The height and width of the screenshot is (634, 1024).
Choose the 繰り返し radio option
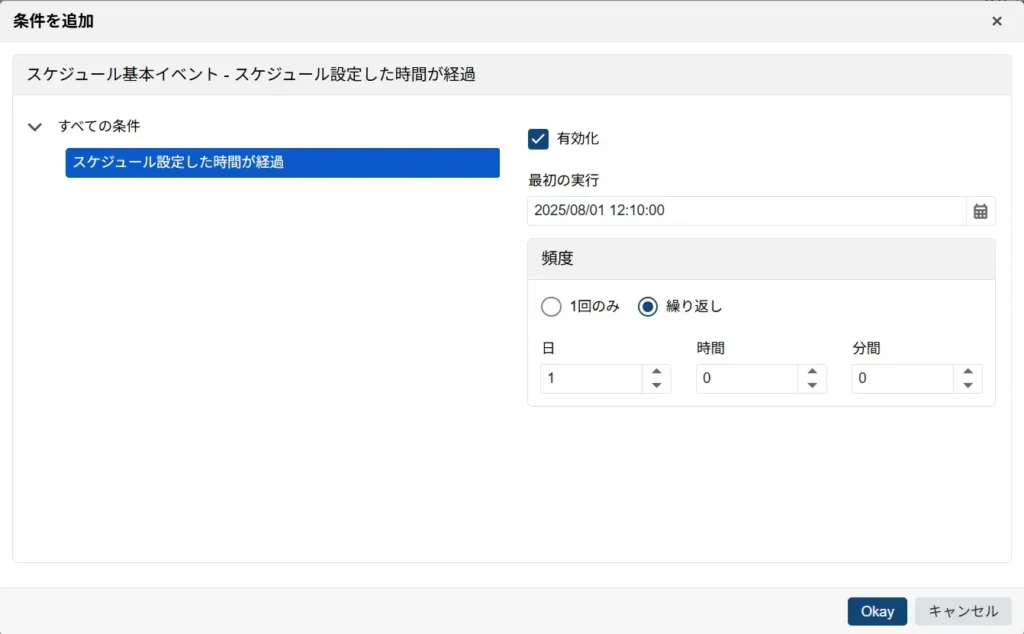(648, 307)
